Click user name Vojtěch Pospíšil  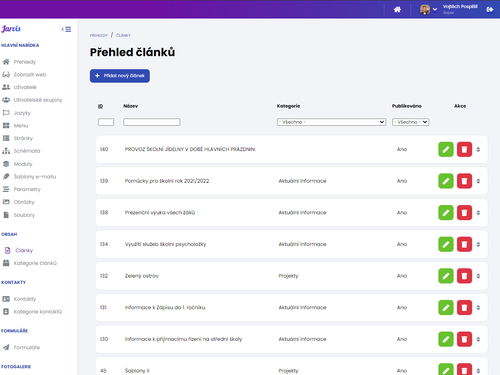460,7
